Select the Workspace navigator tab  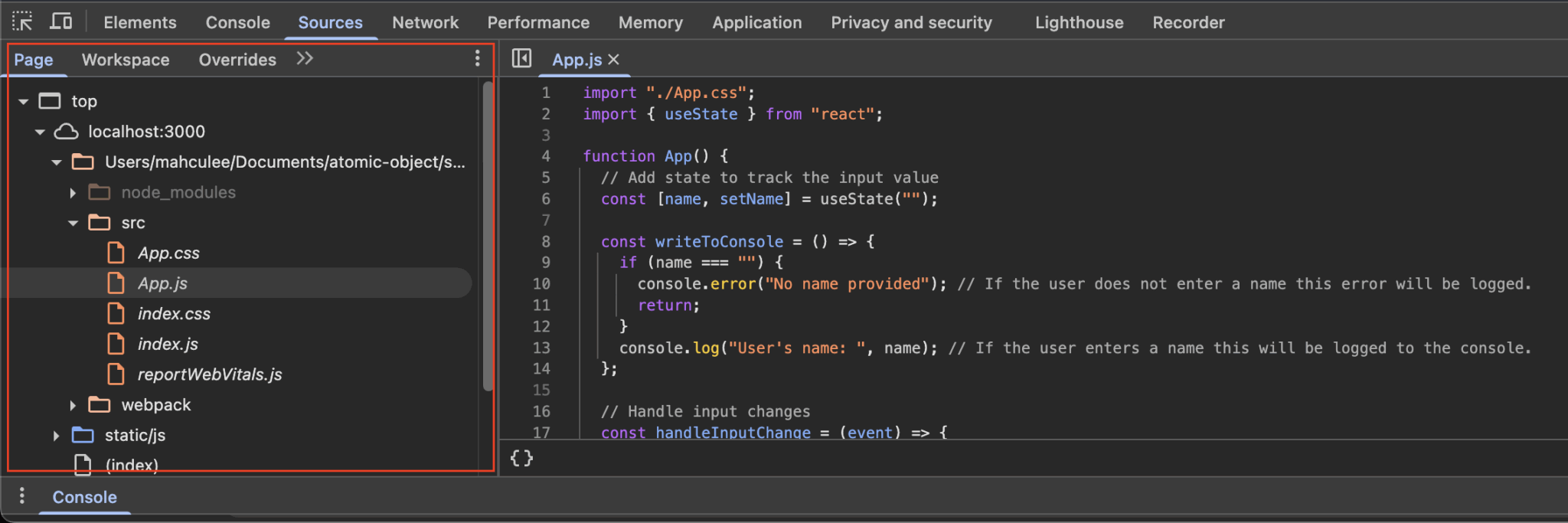(x=126, y=60)
